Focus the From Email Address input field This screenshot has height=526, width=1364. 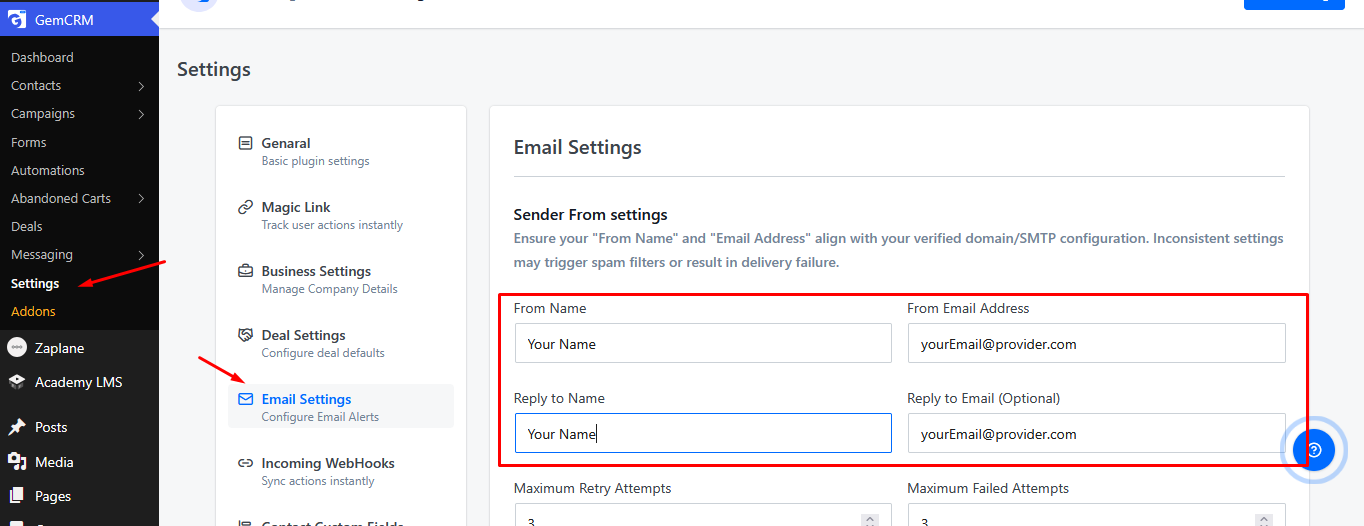click(x=1096, y=343)
